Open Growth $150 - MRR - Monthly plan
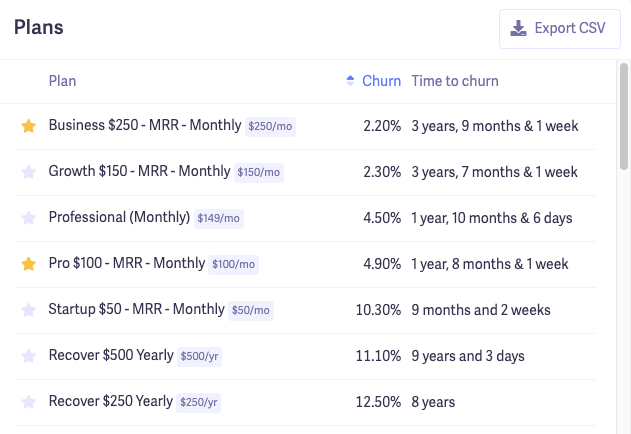Image resolution: width=631 pixels, height=434 pixels. (139, 172)
